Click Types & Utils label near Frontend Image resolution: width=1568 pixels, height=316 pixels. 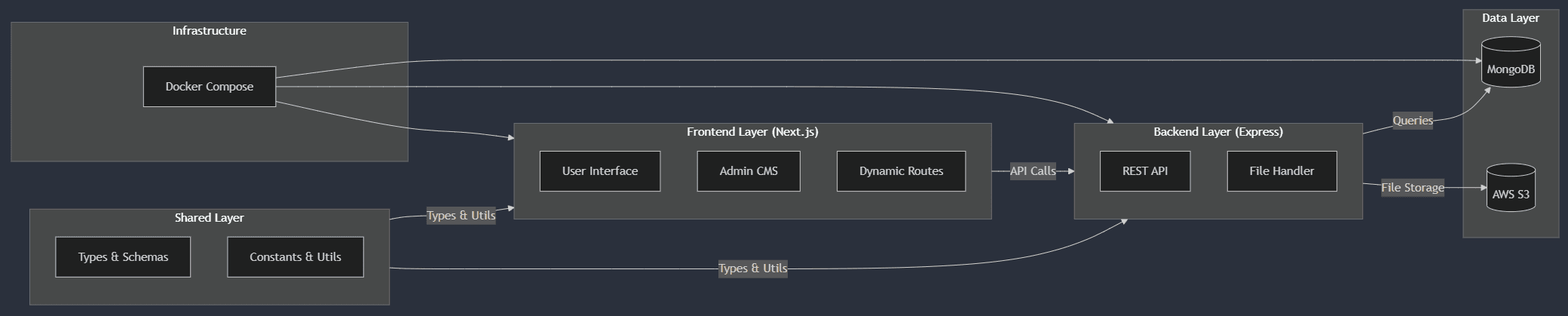(461, 216)
